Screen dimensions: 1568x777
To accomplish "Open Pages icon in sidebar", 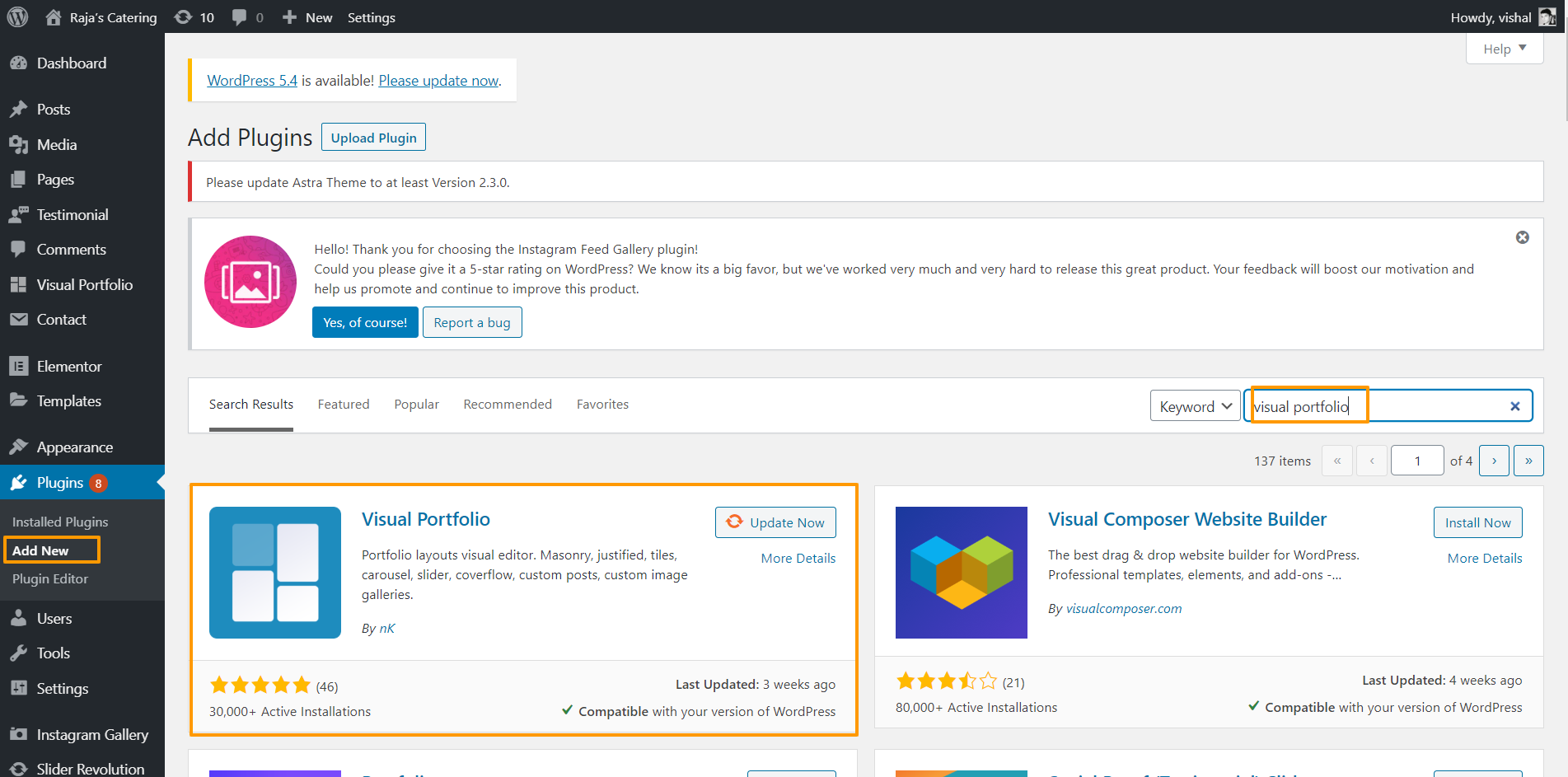I will click(x=18, y=180).
